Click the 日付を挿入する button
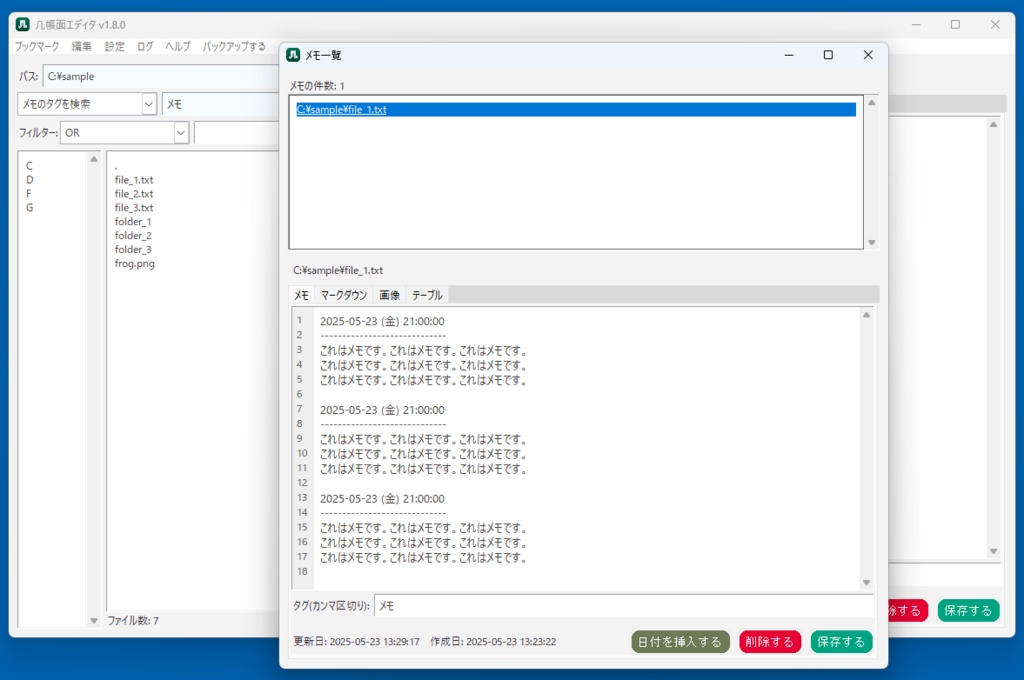Screen dimensions: 1024x680 coord(680,642)
